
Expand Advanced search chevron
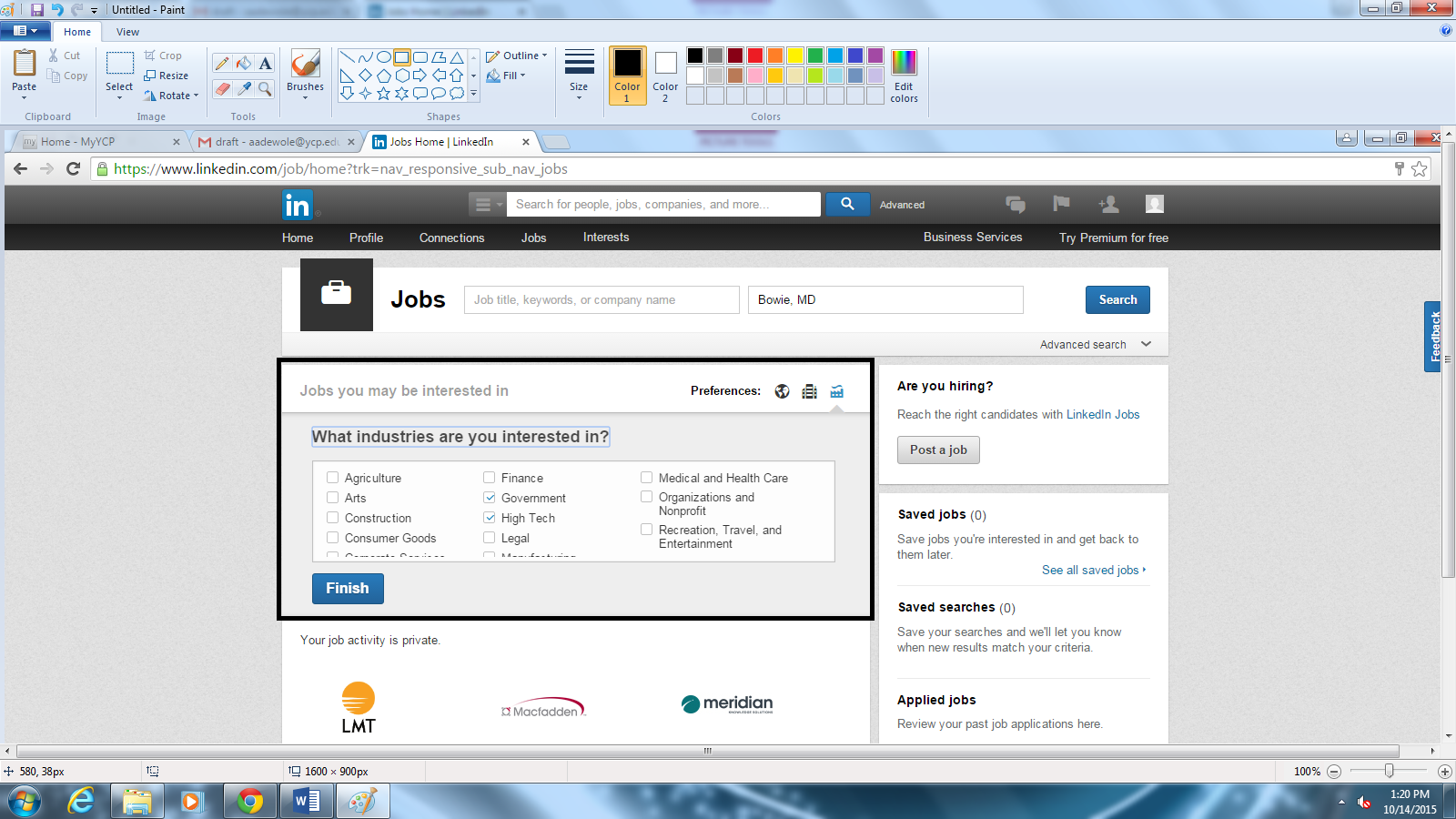(1146, 344)
